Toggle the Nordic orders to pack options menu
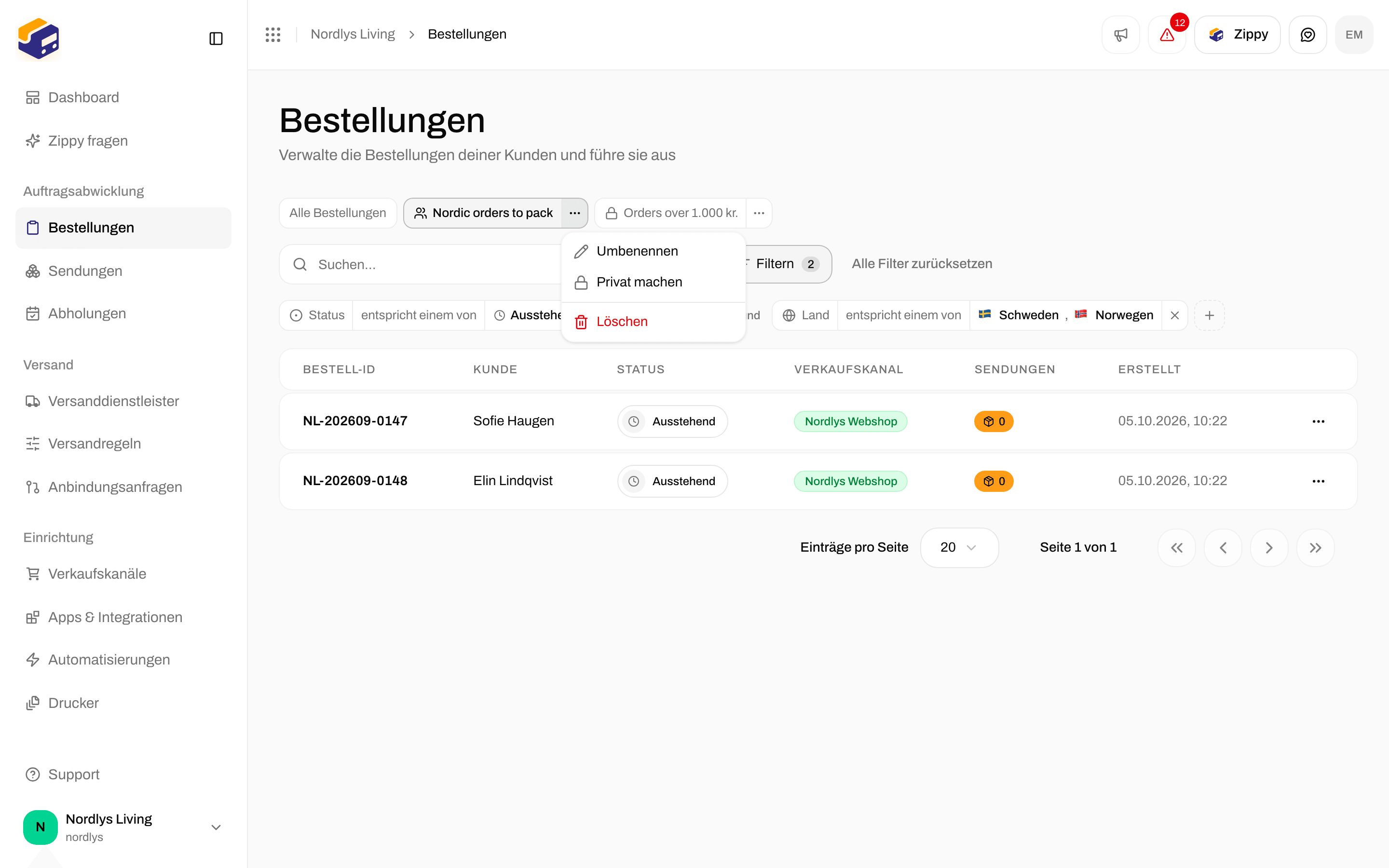The image size is (1389, 868). point(574,213)
